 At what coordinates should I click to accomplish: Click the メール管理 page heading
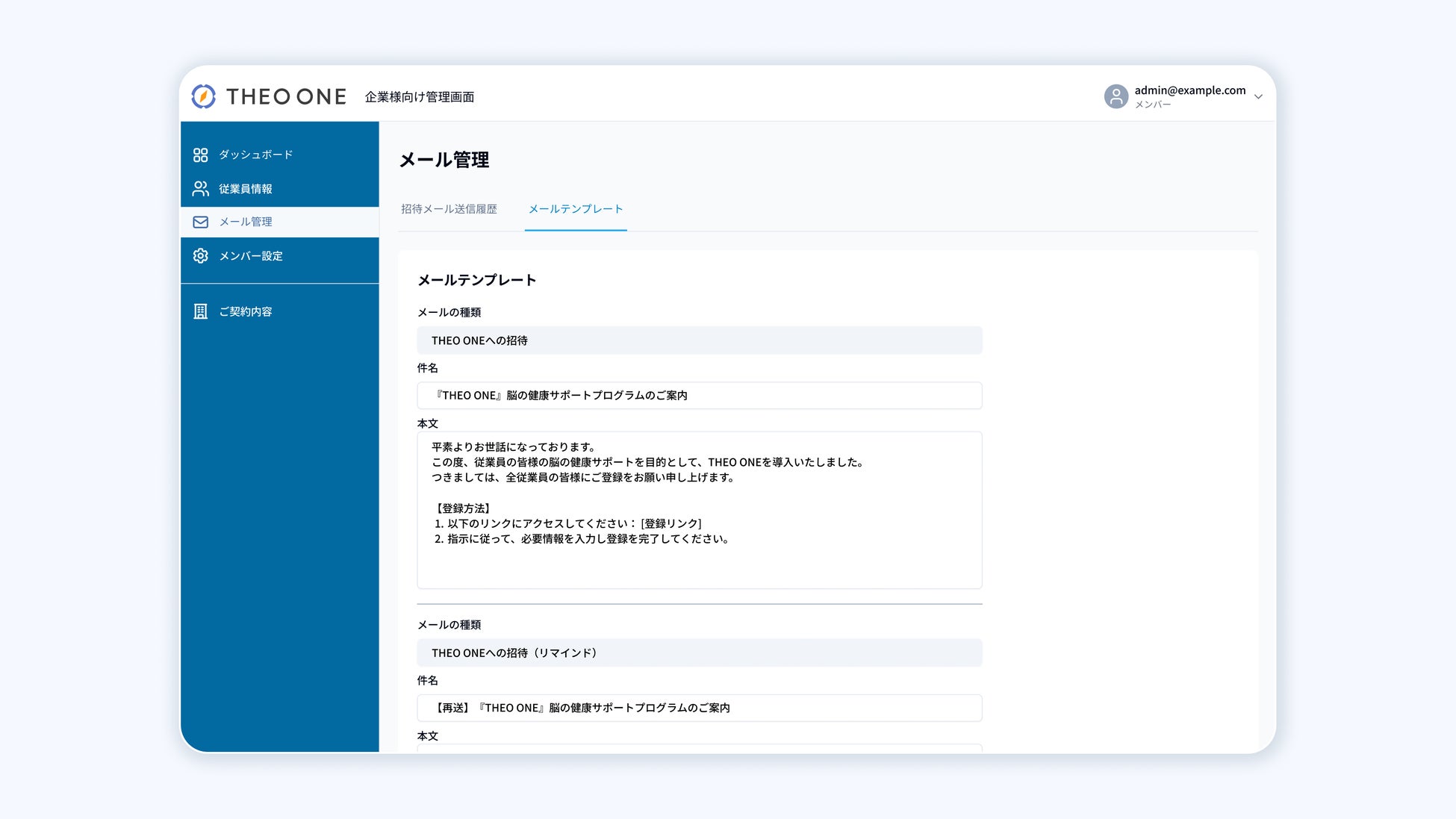tap(444, 160)
